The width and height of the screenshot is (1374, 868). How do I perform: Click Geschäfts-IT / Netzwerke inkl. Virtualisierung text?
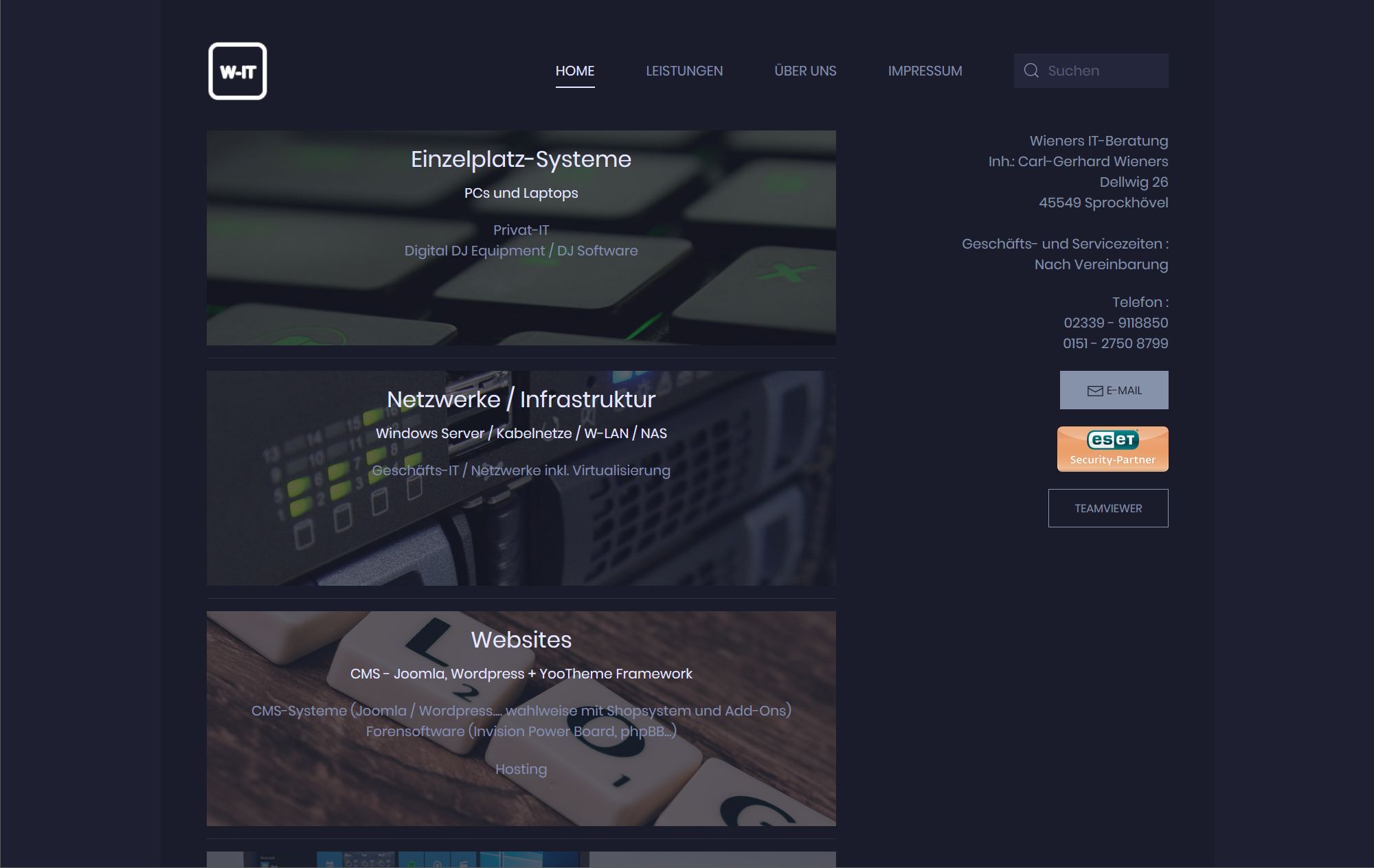(521, 470)
